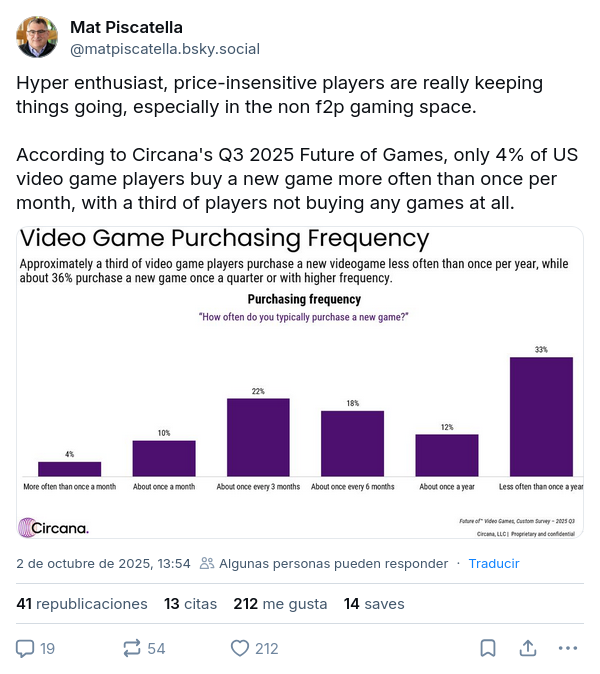Like the post with the heart icon
The image size is (600, 674).
[x=239, y=648]
